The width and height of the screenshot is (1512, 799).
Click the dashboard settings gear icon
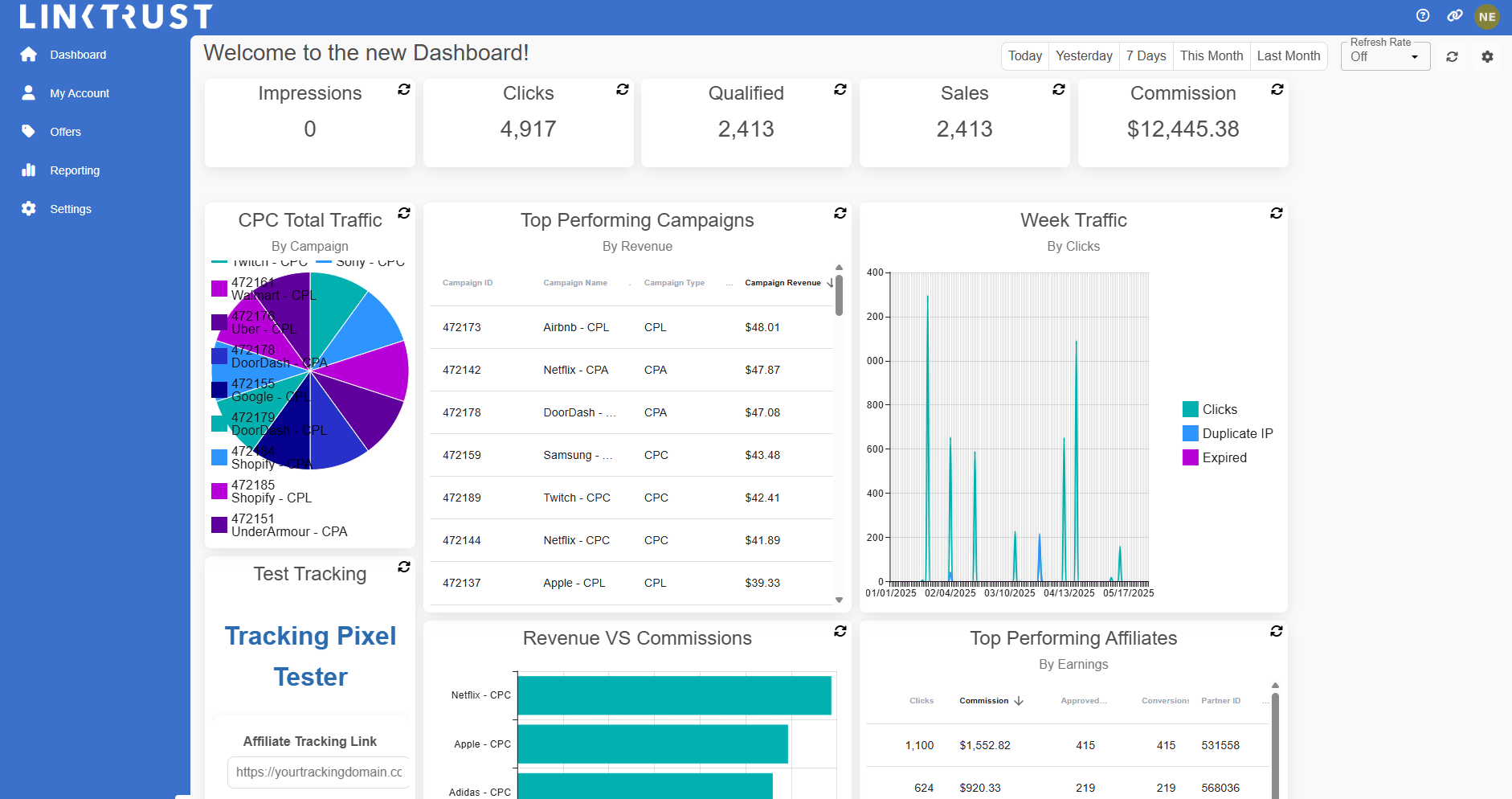click(1487, 57)
